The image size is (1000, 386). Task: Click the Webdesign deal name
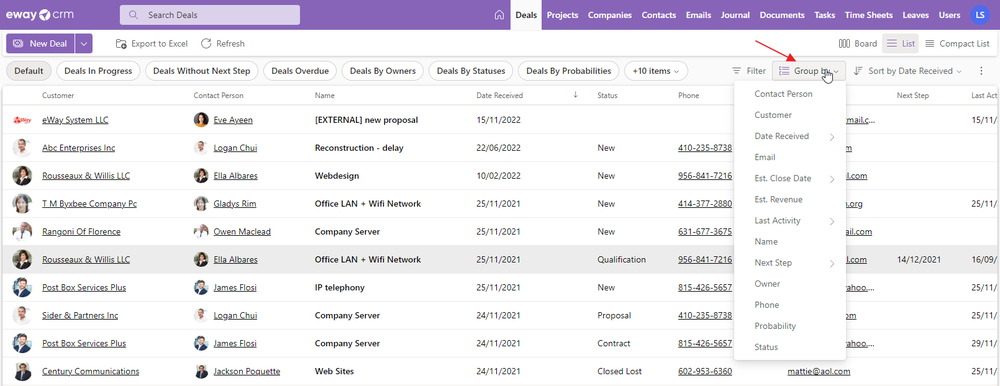click(337, 176)
